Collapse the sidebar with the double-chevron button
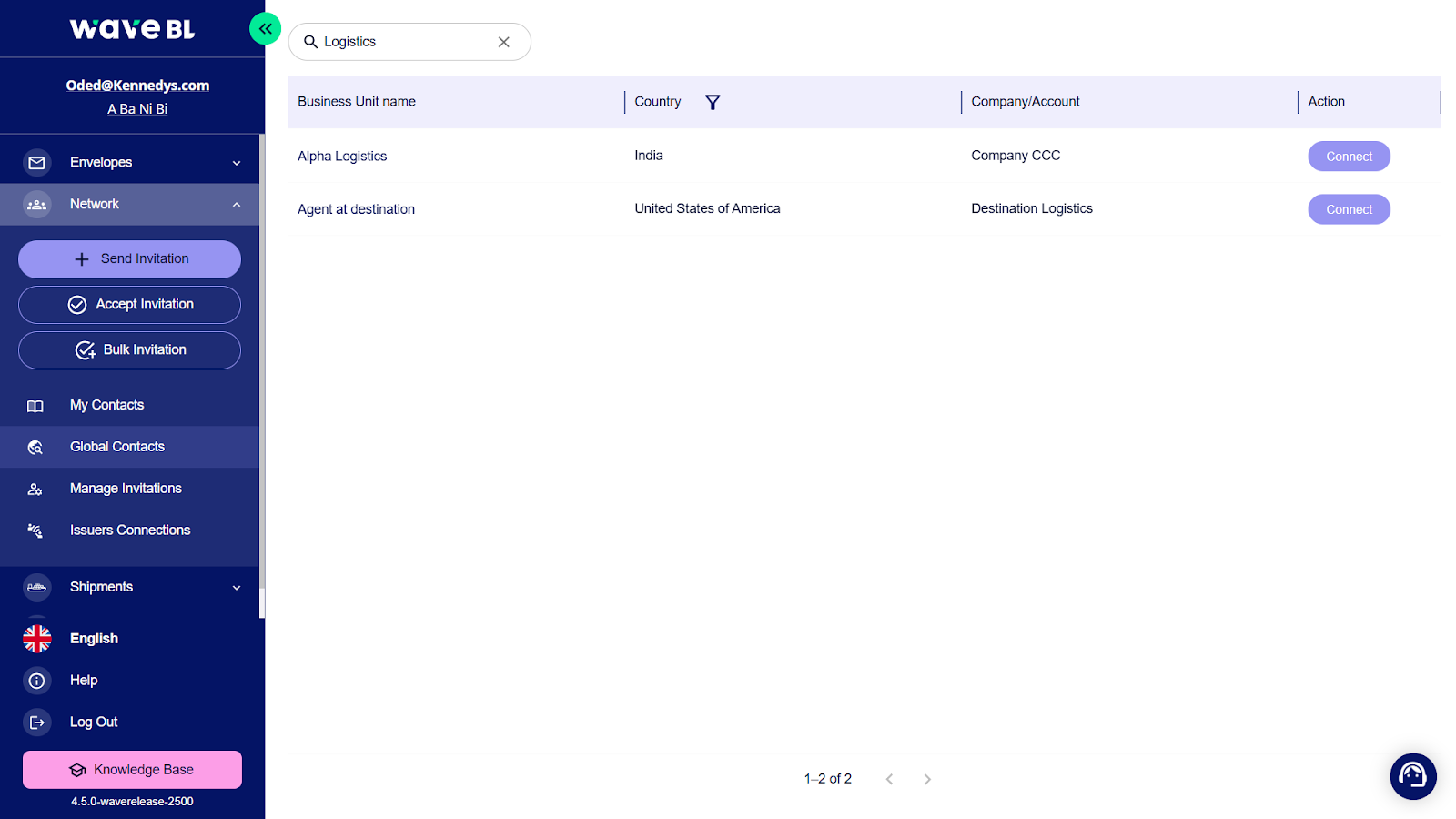Screen dimensions: 1456x819 [x=265, y=29]
